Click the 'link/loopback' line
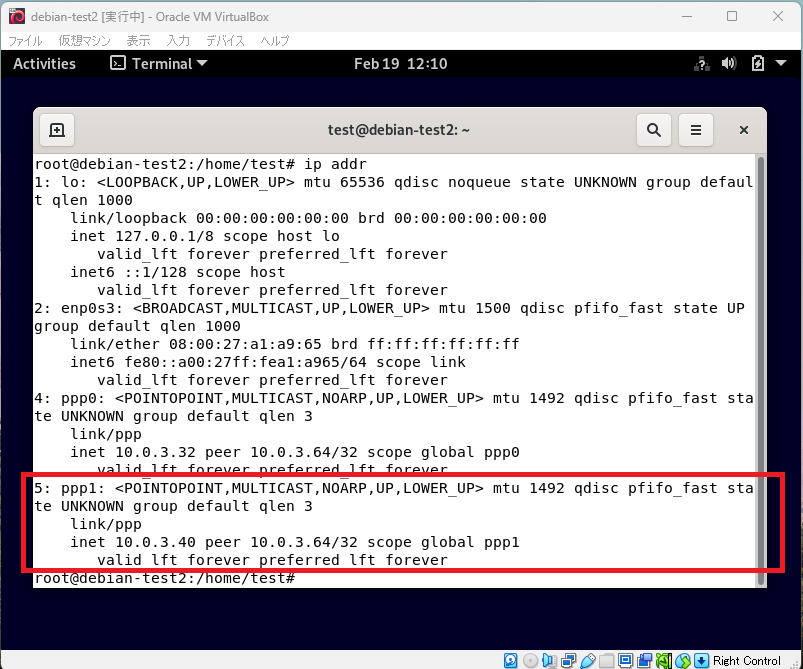 308,218
